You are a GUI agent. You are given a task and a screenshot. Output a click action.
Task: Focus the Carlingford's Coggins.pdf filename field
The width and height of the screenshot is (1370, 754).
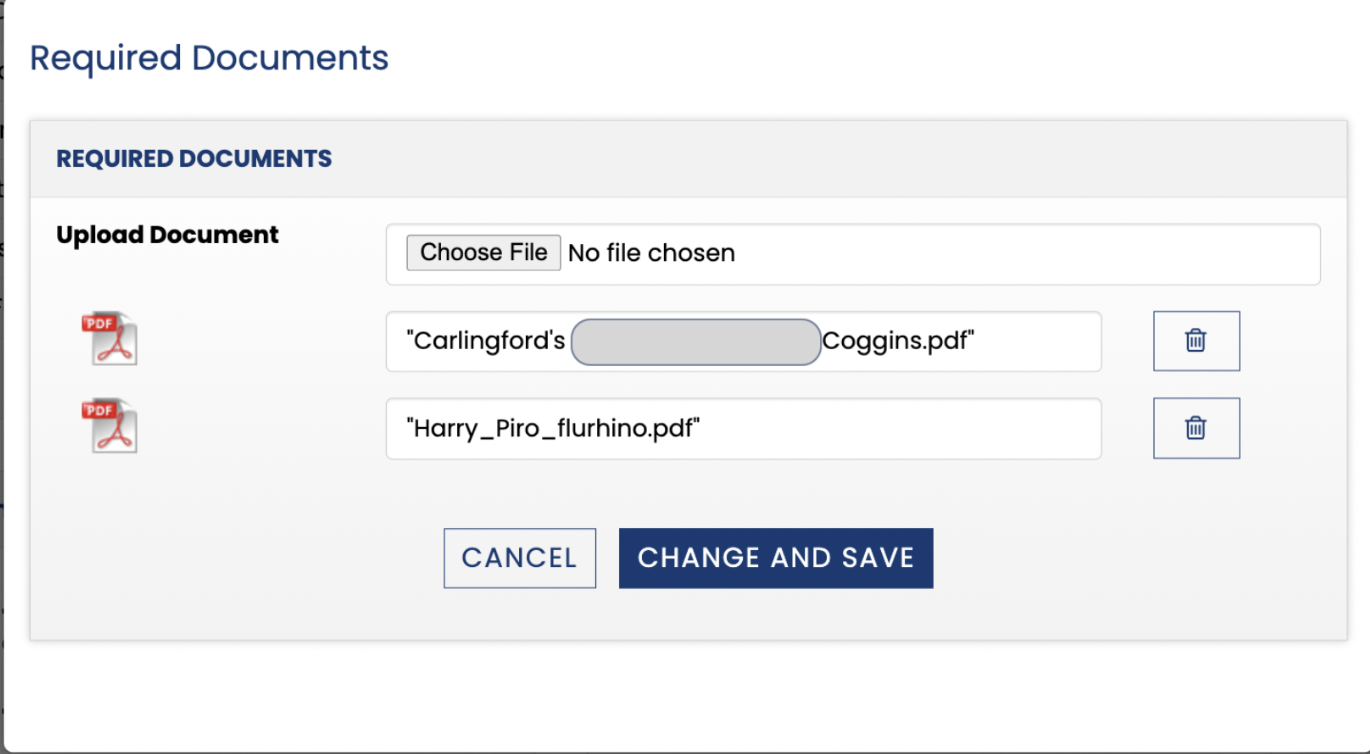[744, 342]
